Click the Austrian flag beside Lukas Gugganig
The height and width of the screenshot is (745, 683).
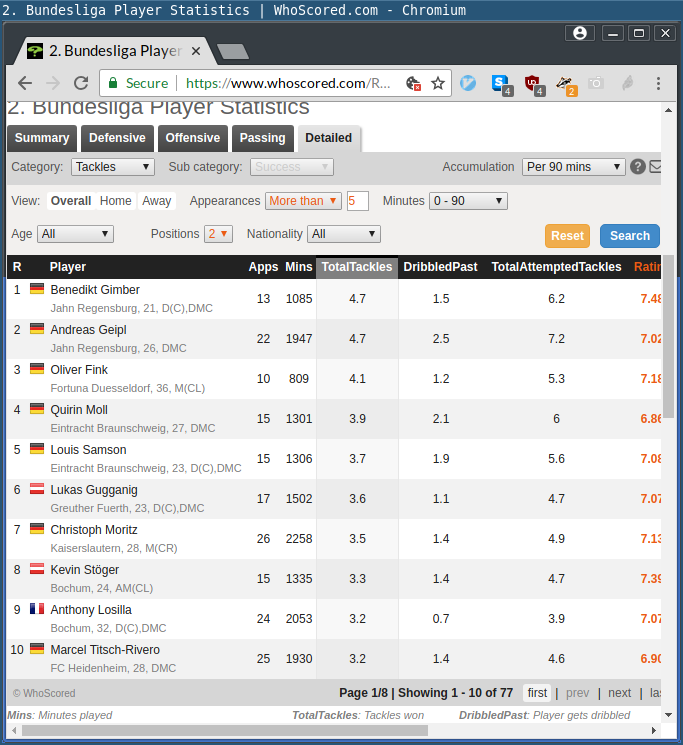pos(37,488)
